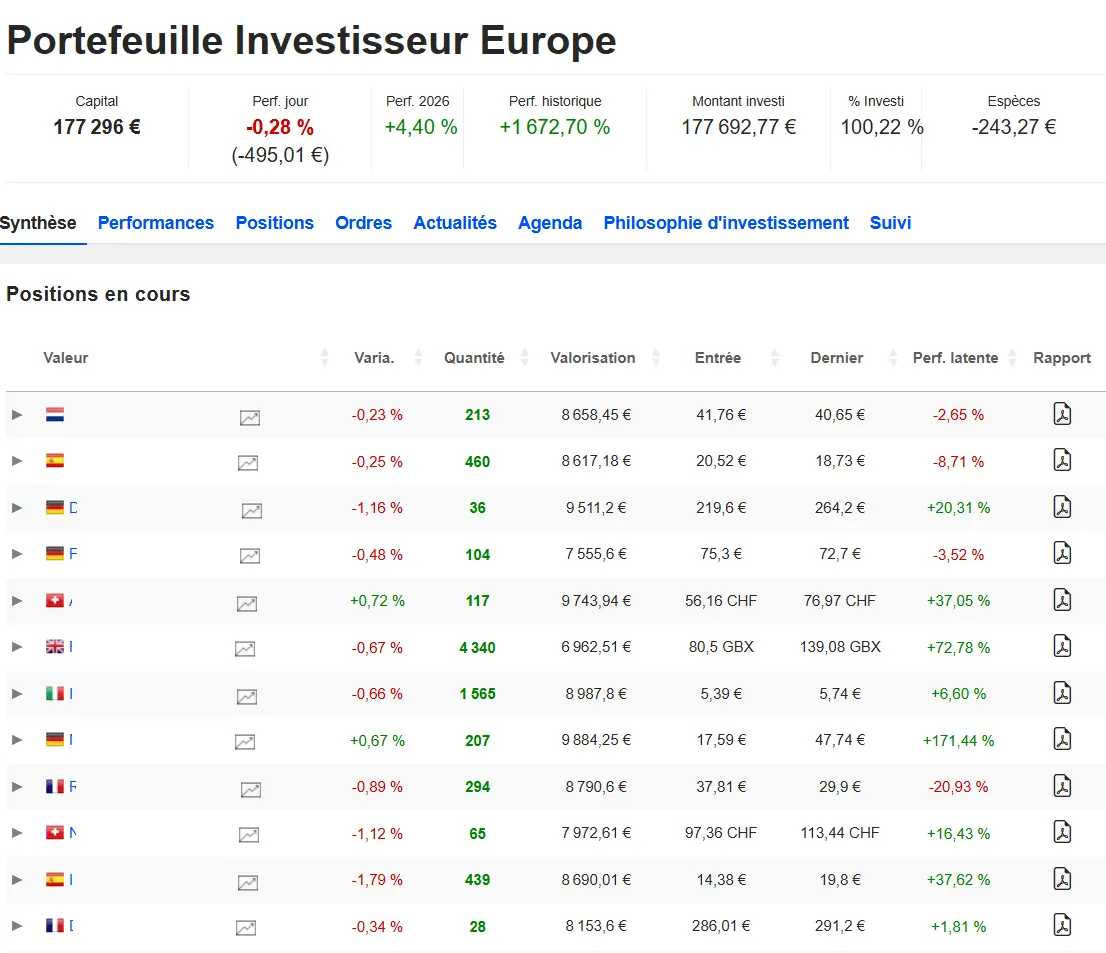The image size is (1106, 953).
Task: Click the Espèces -243,27 € value
Action: pyautogui.click(x=1014, y=127)
